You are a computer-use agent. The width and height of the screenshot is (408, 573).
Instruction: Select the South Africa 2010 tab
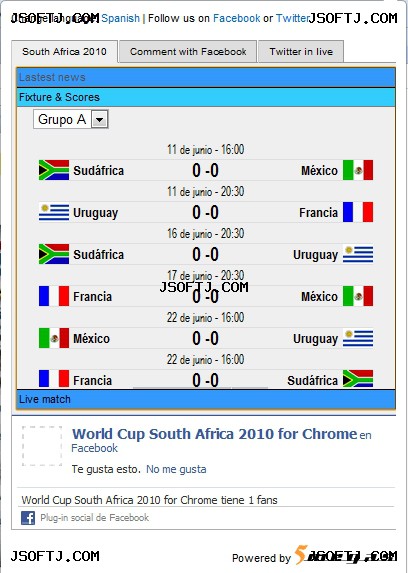(x=64, y=52)
